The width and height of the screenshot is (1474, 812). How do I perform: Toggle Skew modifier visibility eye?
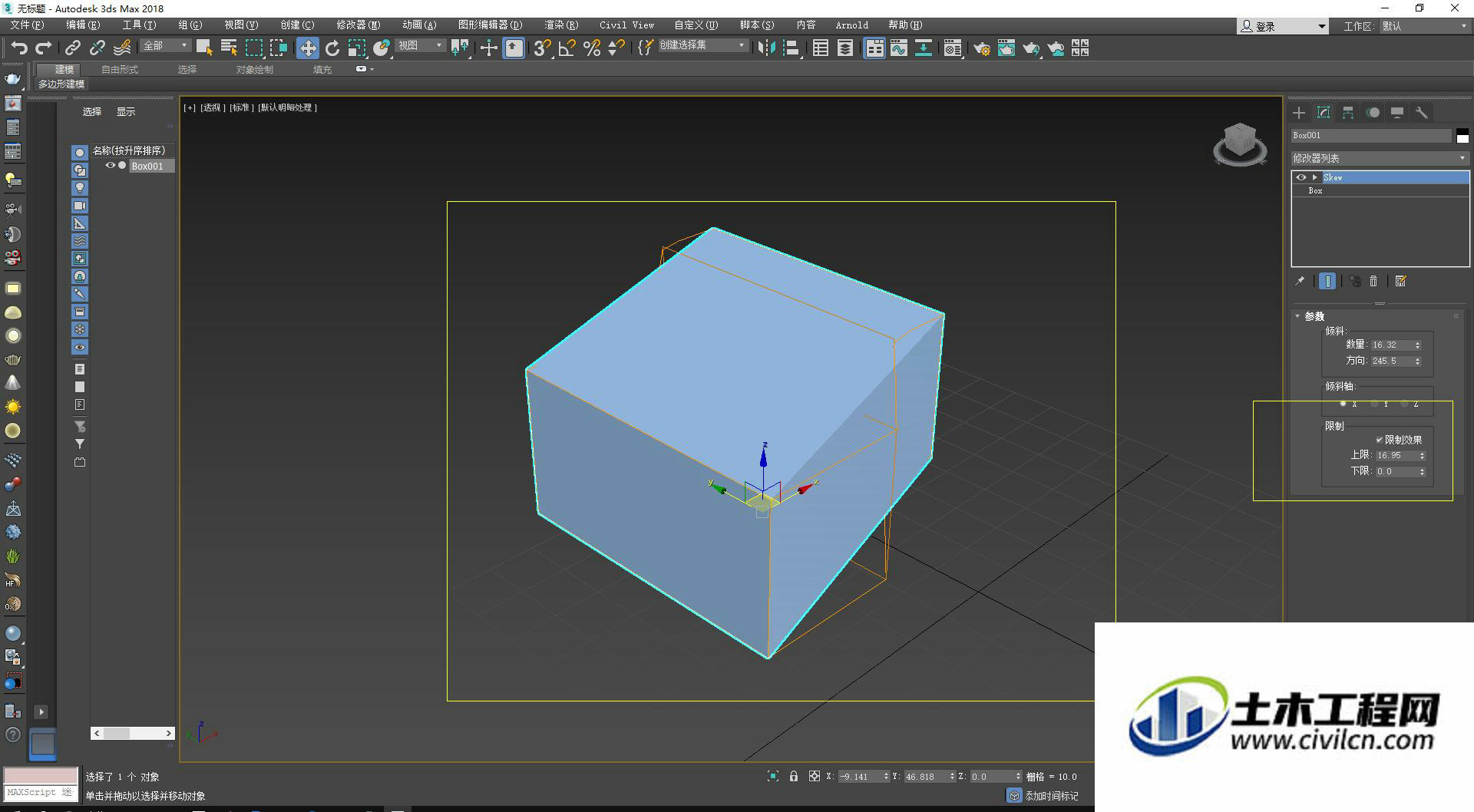click(1301, 177)
